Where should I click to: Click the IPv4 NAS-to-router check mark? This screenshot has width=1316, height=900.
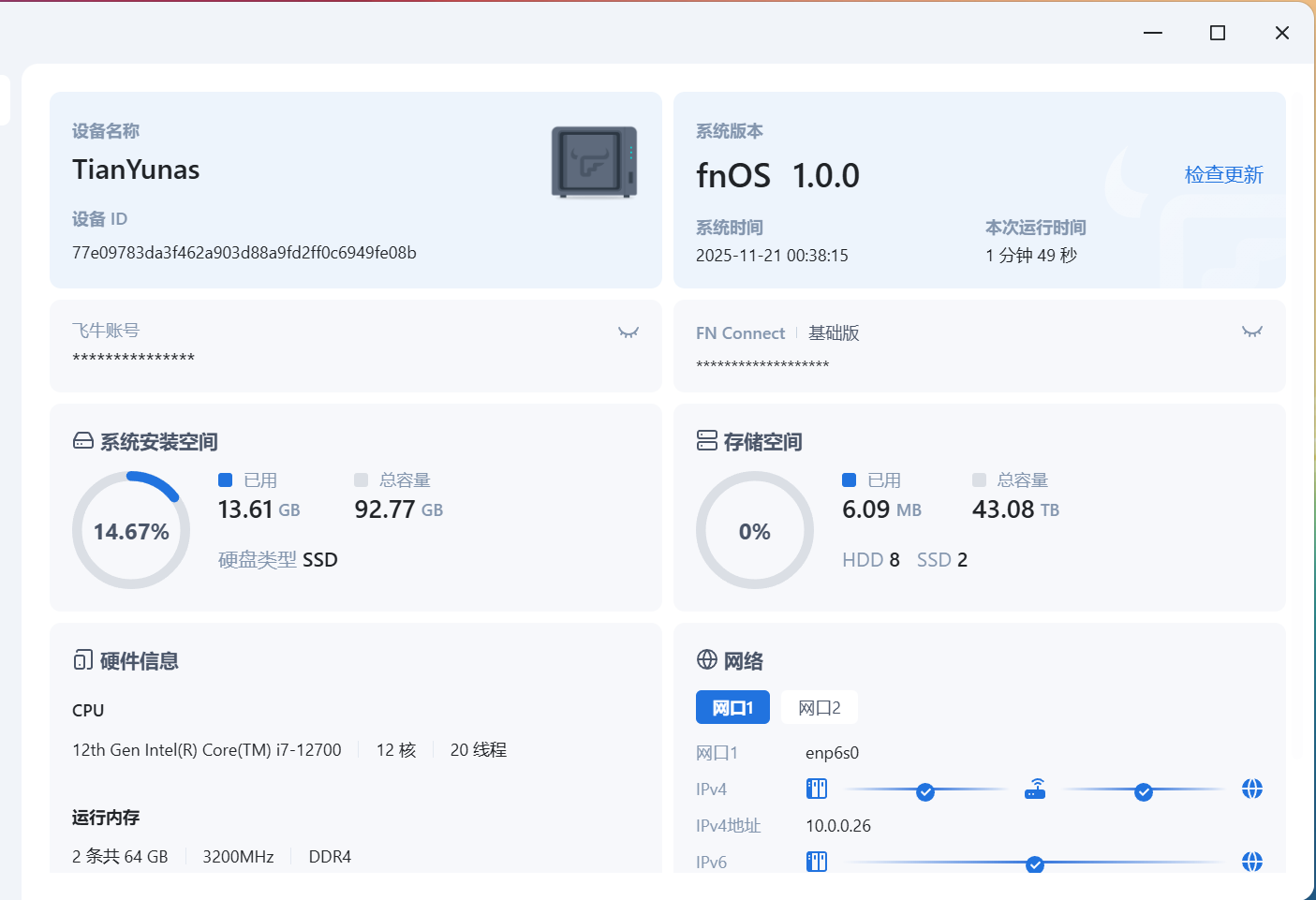pos(925,792)
